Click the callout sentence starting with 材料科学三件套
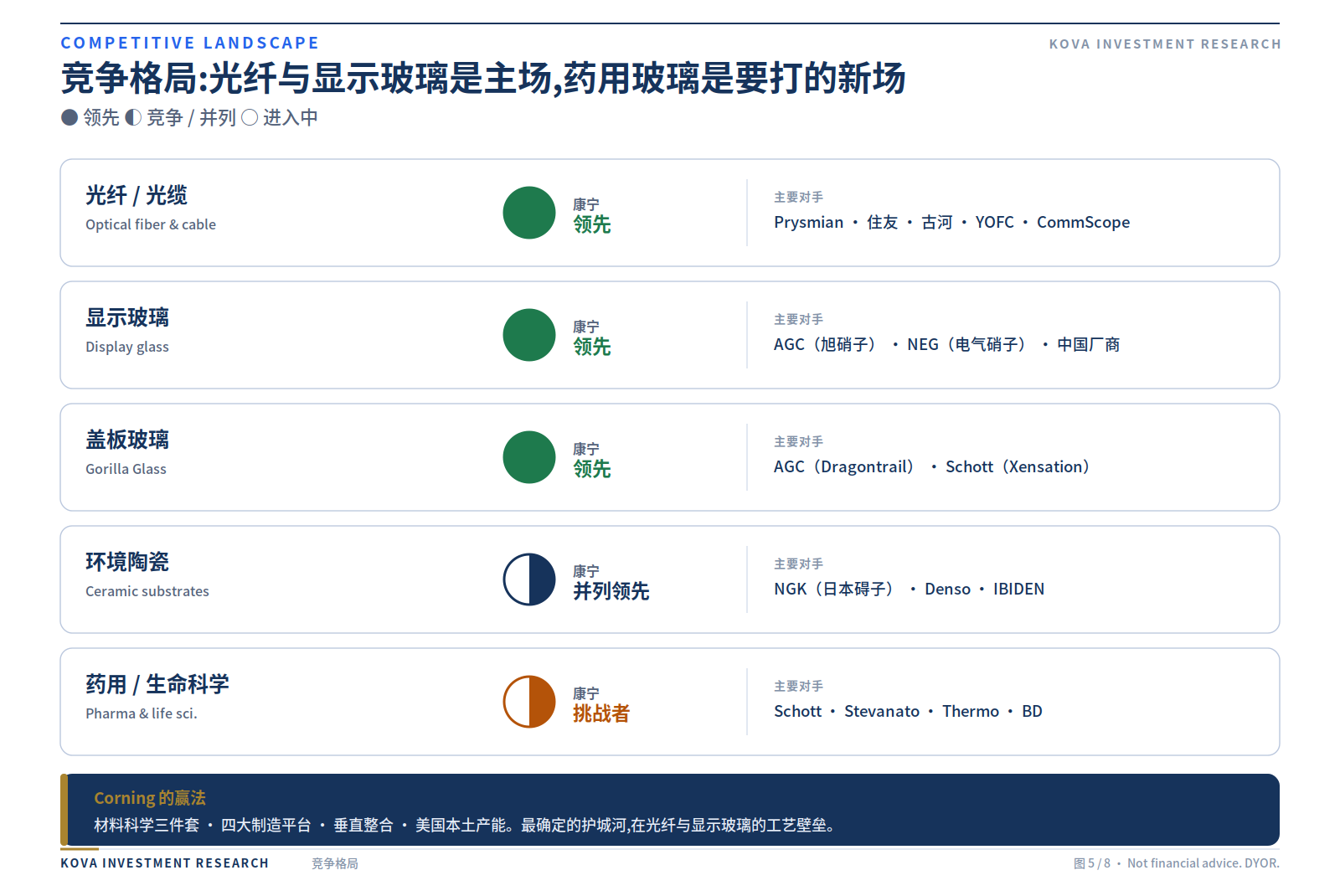1340x896 pixels. [465, 825]
